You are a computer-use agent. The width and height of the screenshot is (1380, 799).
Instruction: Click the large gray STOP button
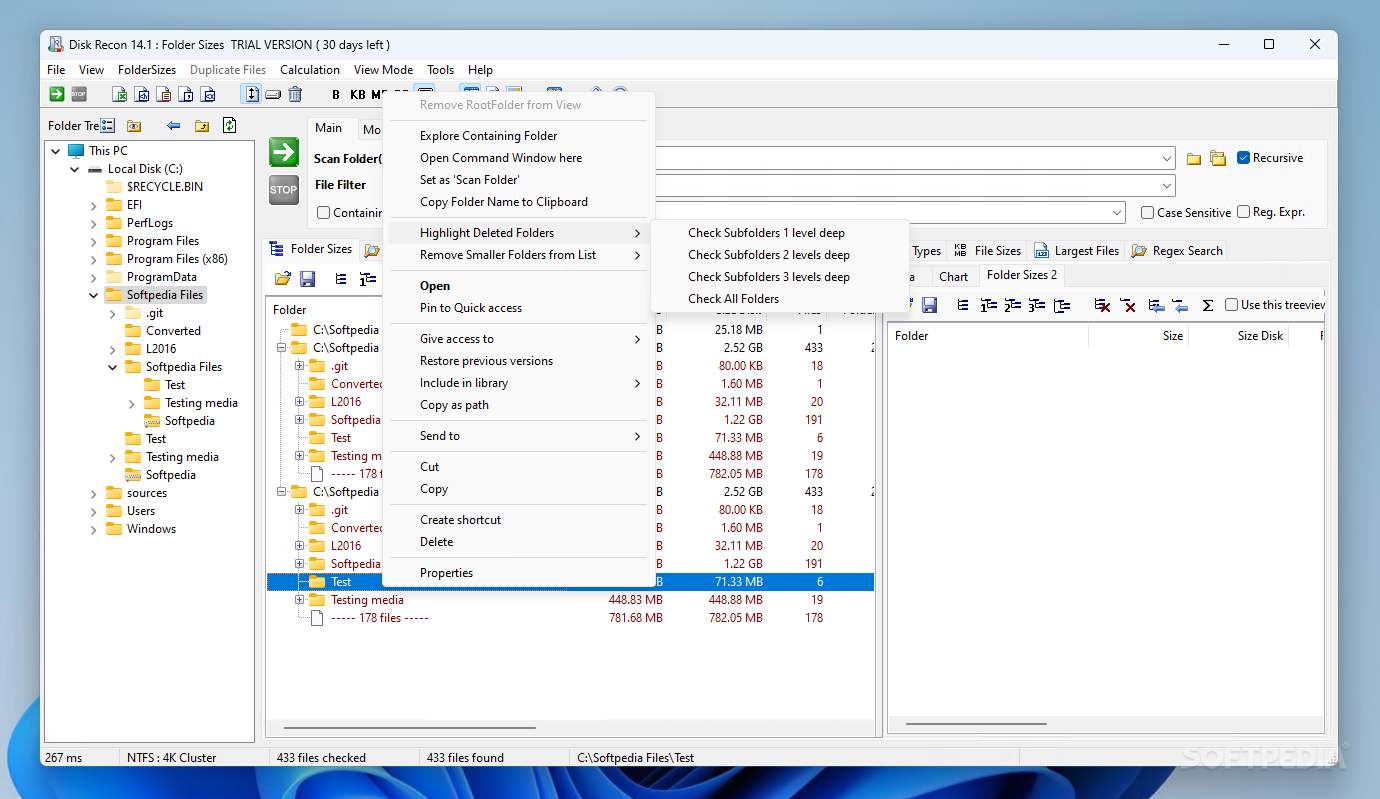(x=284, y=190)
